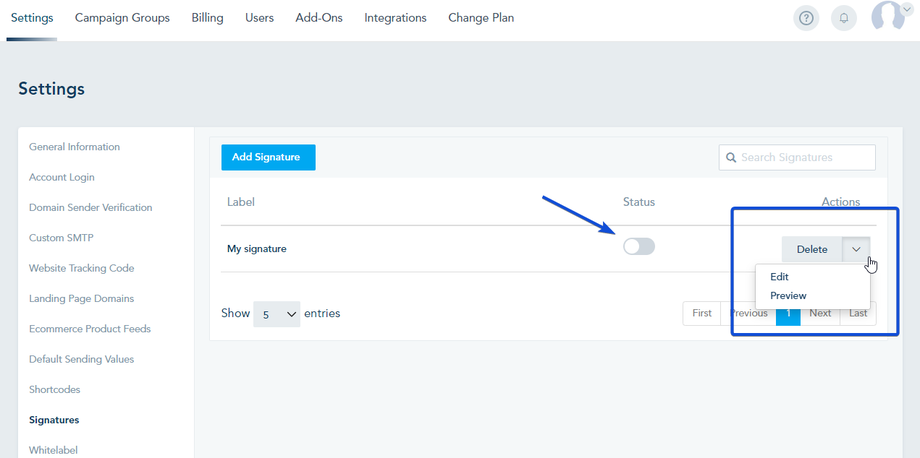920x458 pixels.
Task: Open the entries-per-page dropdown
Action: click(x=277, y=314)
